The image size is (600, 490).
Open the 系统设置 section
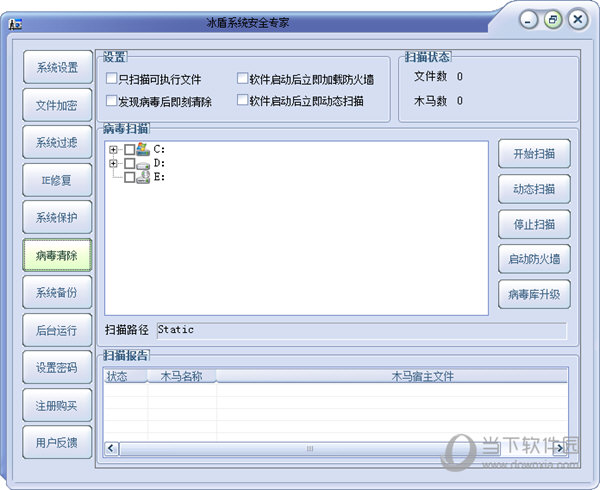[x=57, y=67]
